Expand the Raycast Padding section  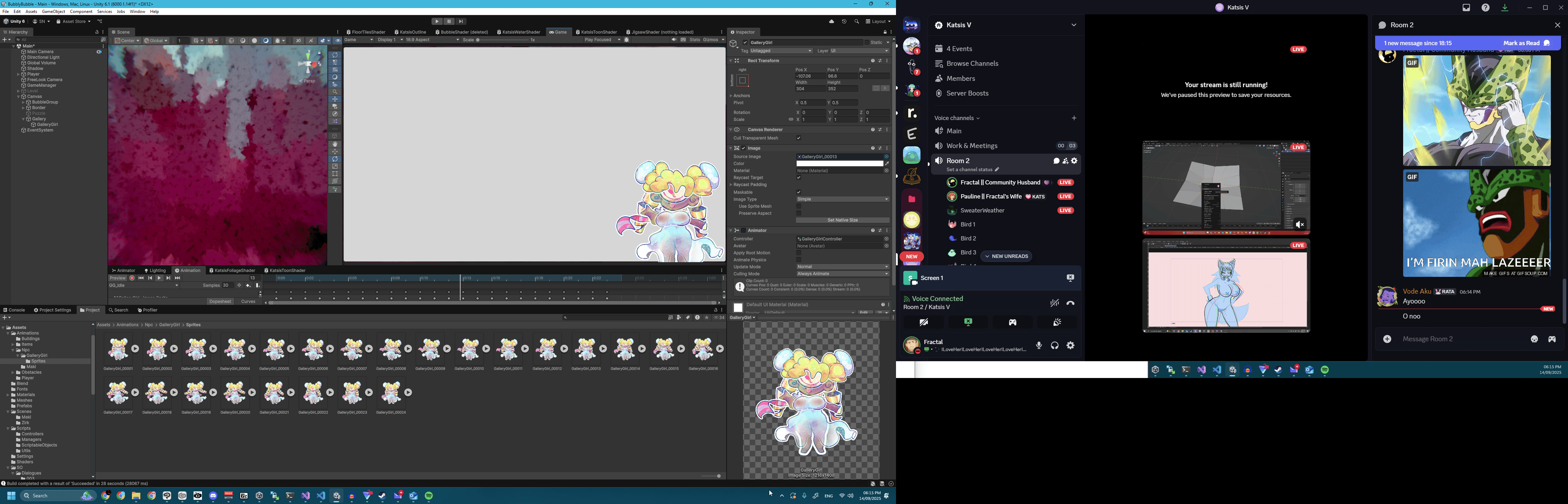coord(731,185)
